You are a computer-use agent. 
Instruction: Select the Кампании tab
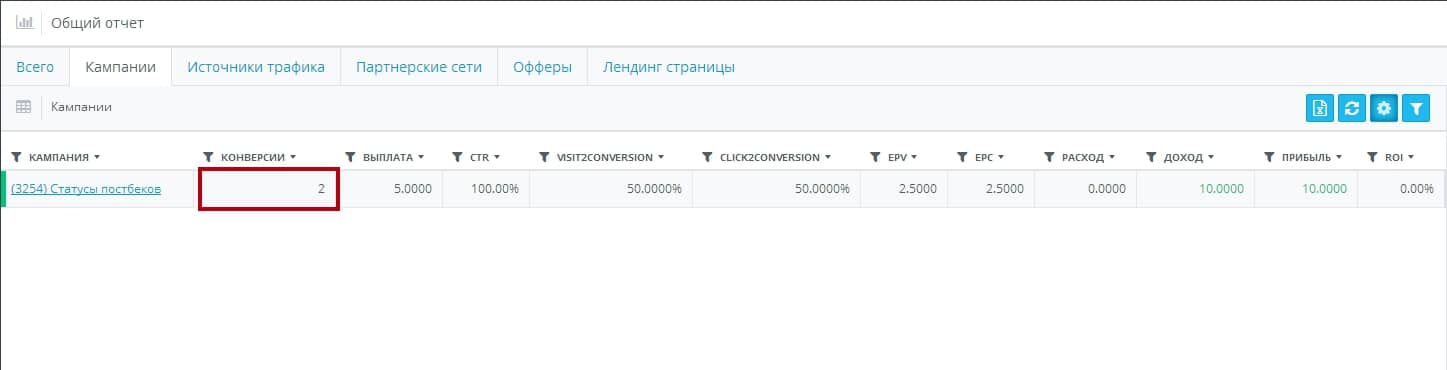[120, 67]
